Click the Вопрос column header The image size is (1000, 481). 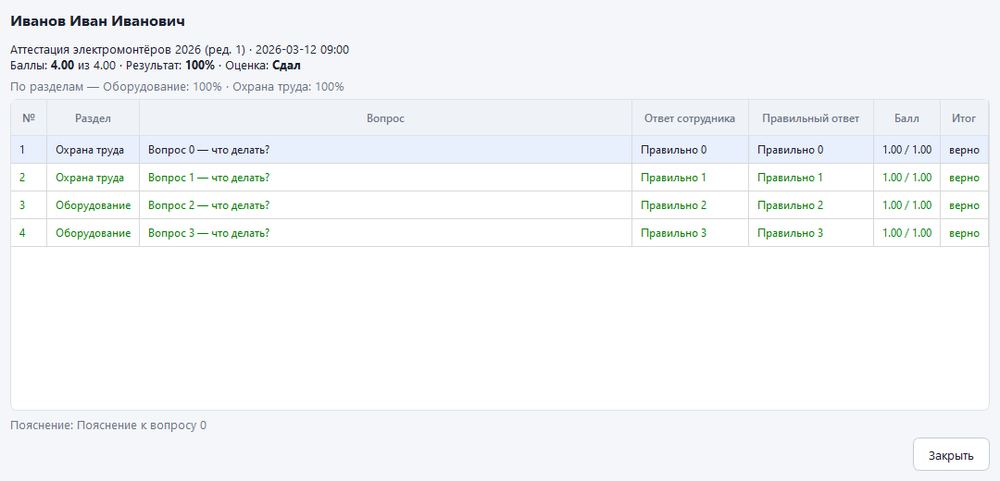point(385,118)
